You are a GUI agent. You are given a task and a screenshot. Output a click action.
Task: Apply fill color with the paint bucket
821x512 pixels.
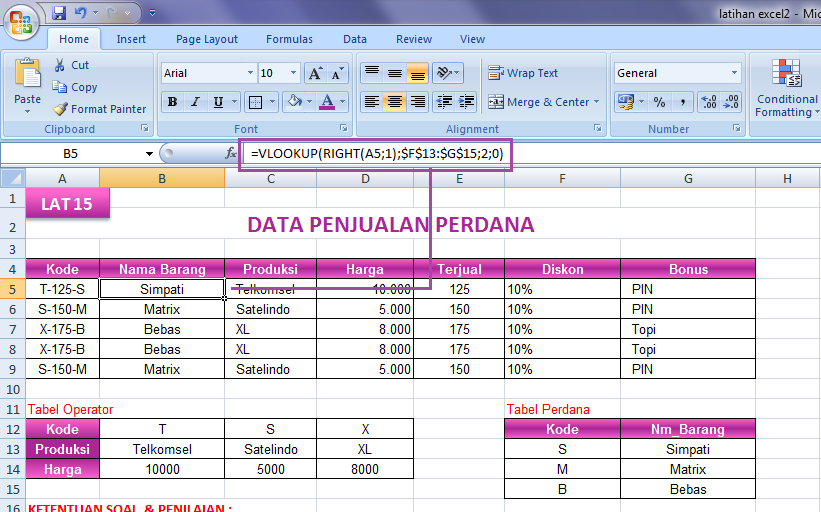click(294, 102)
